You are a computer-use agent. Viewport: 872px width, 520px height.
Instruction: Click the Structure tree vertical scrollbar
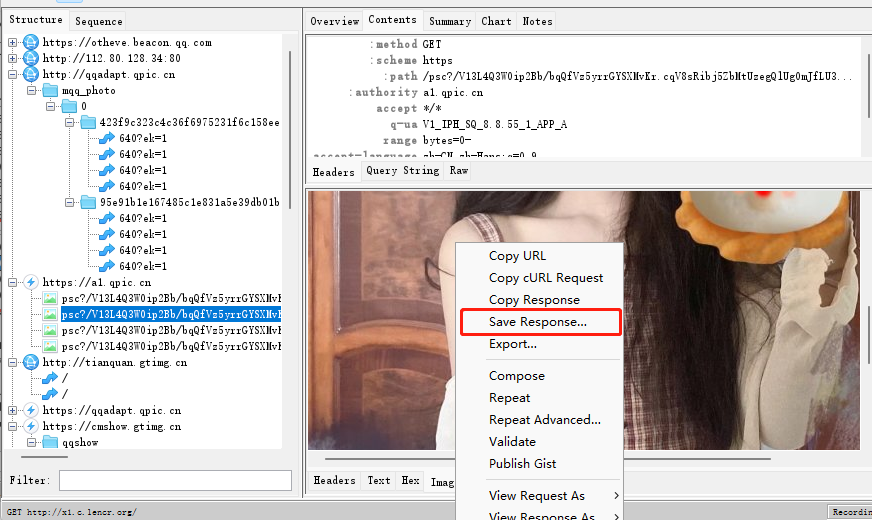(x=290, y=130)
